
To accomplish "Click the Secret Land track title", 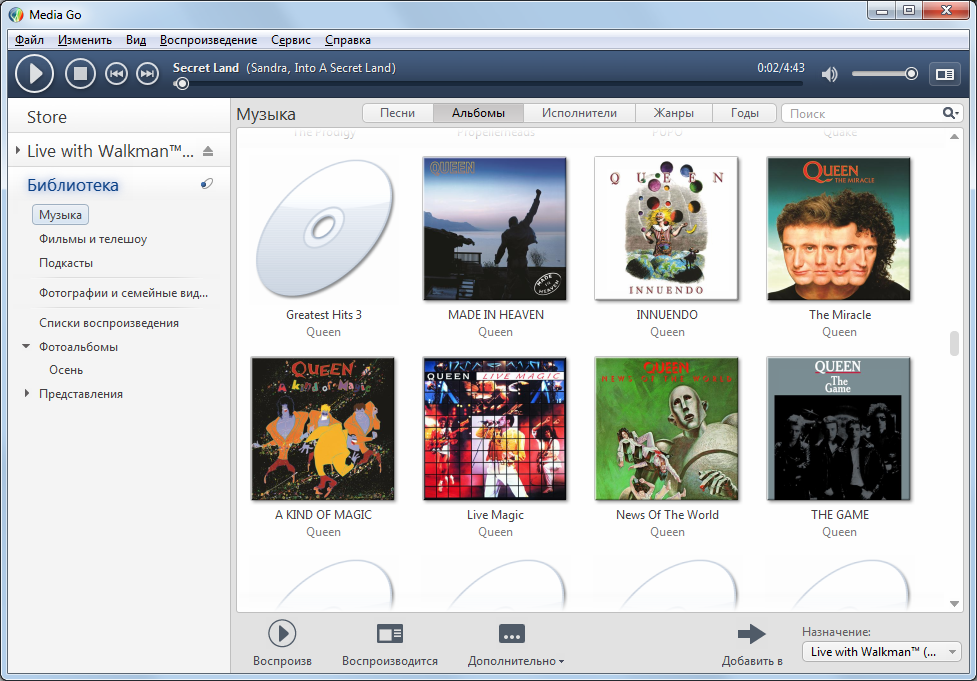I will (x=206, y=68).
